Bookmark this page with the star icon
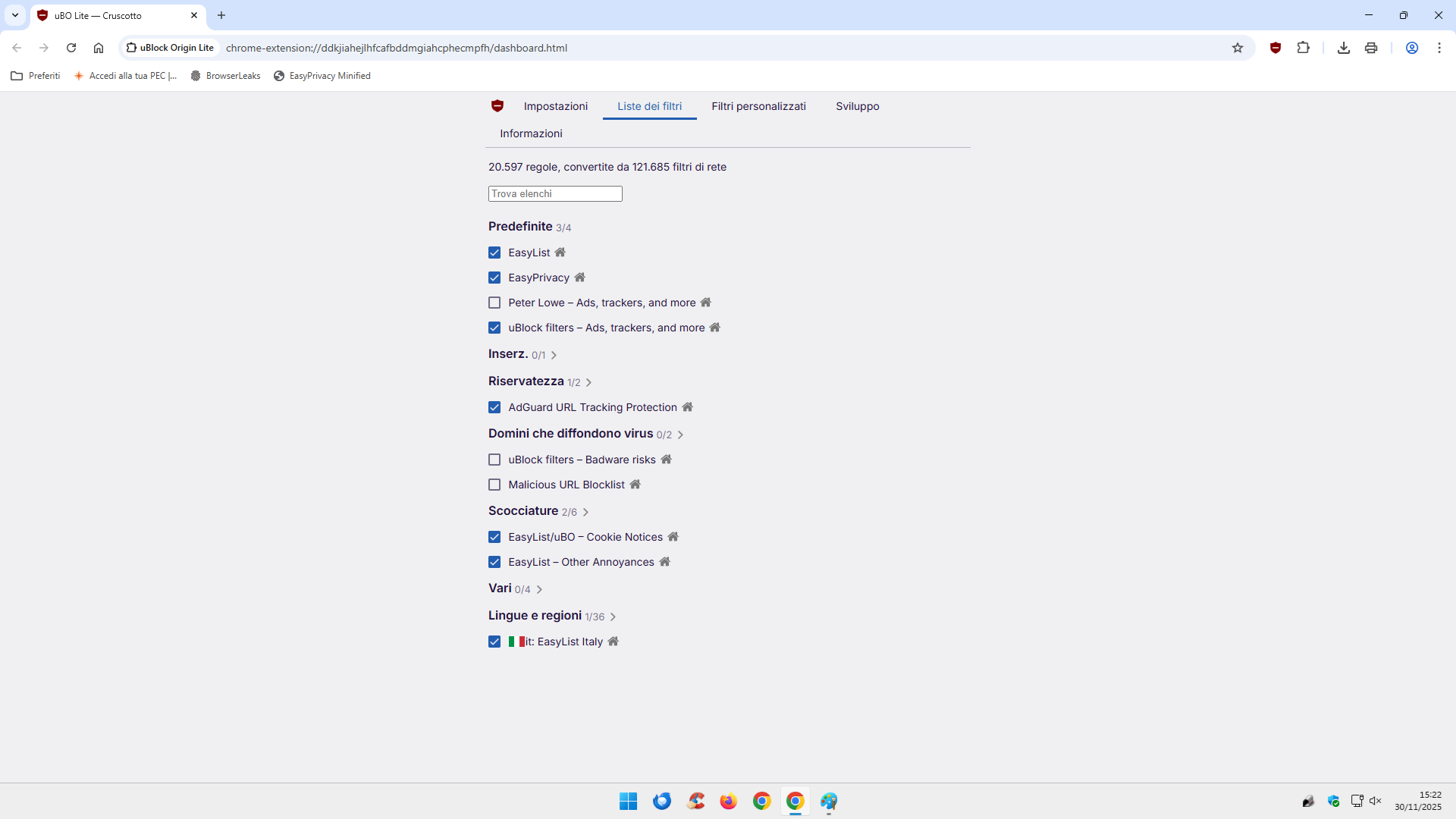The width and height of the screenshot is (1456, 819). (1238, 48)
